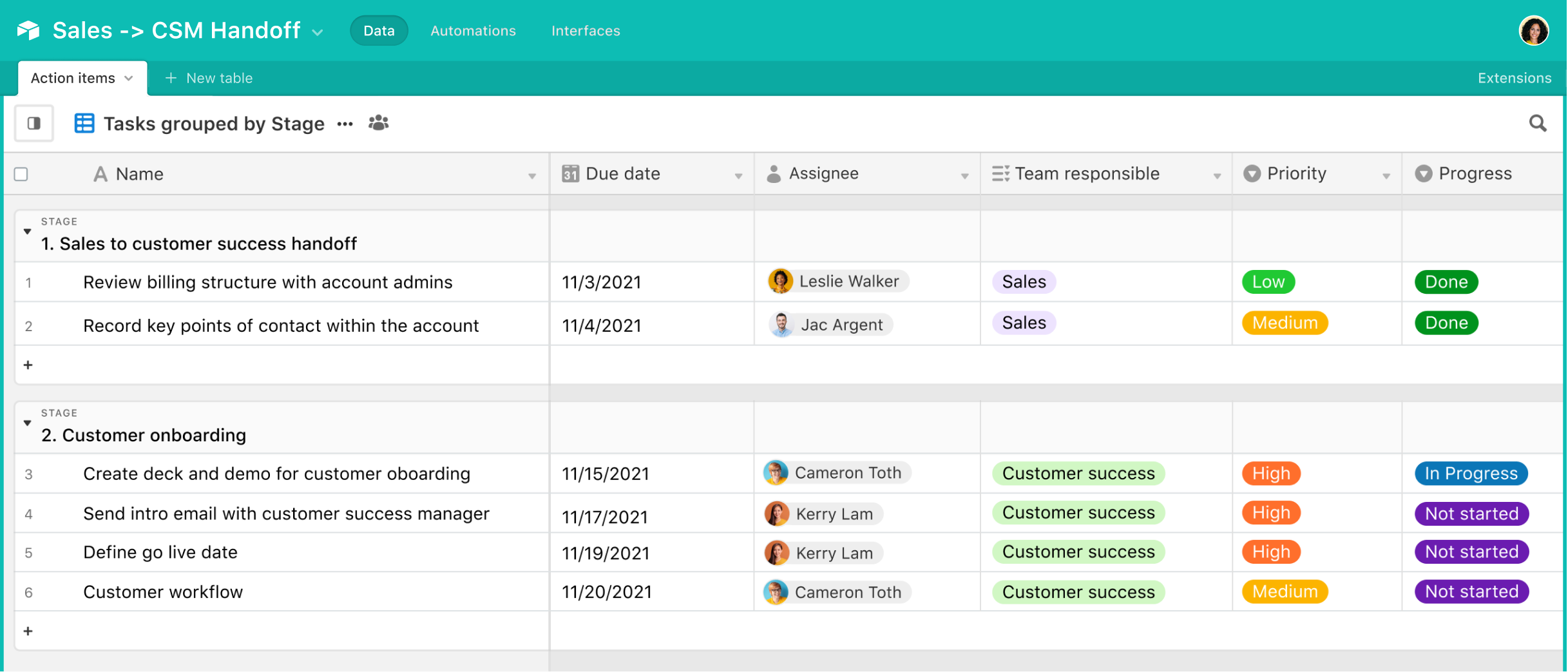
Task: Open the Name column dropdown arrow
Action: [532, 176]
